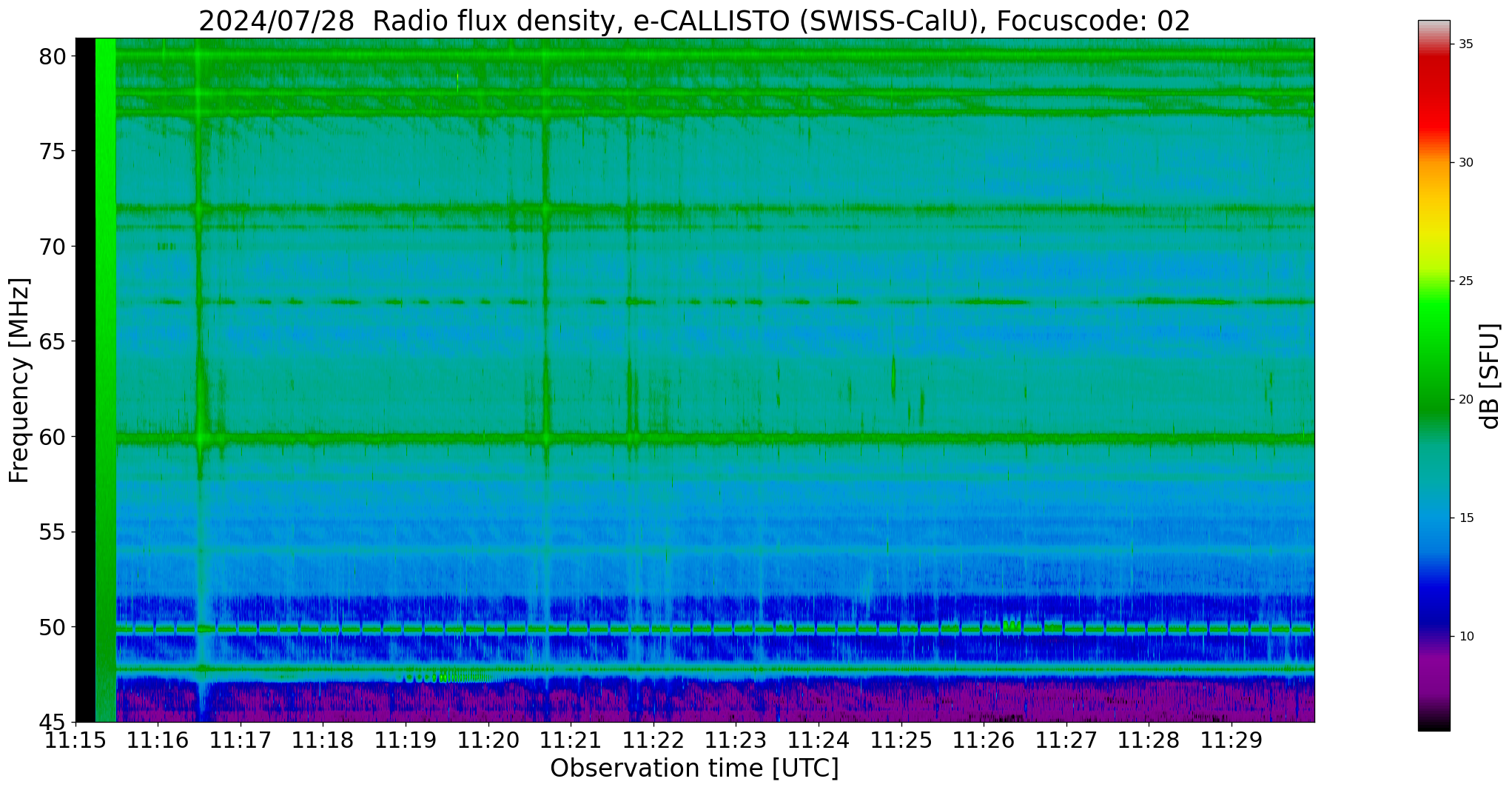This screenshot has height=790, width=1512.
Task: Click the colorbar tick value 30
Action: point(1465,163)
